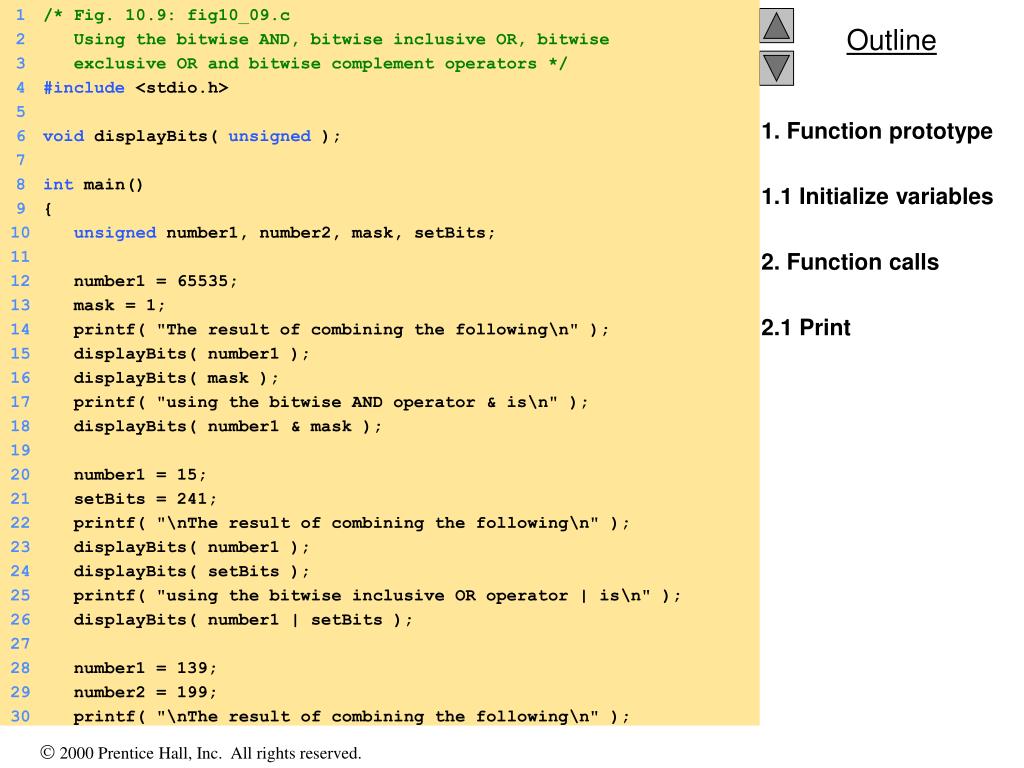Click the Prentice Hall copyright notice
The height and width of the screenshot is (768, 1024).
tap(200, 753)
